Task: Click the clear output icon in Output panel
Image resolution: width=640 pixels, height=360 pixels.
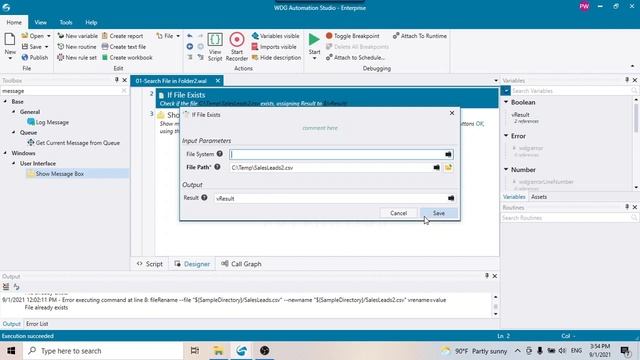Action: [6, 287]
